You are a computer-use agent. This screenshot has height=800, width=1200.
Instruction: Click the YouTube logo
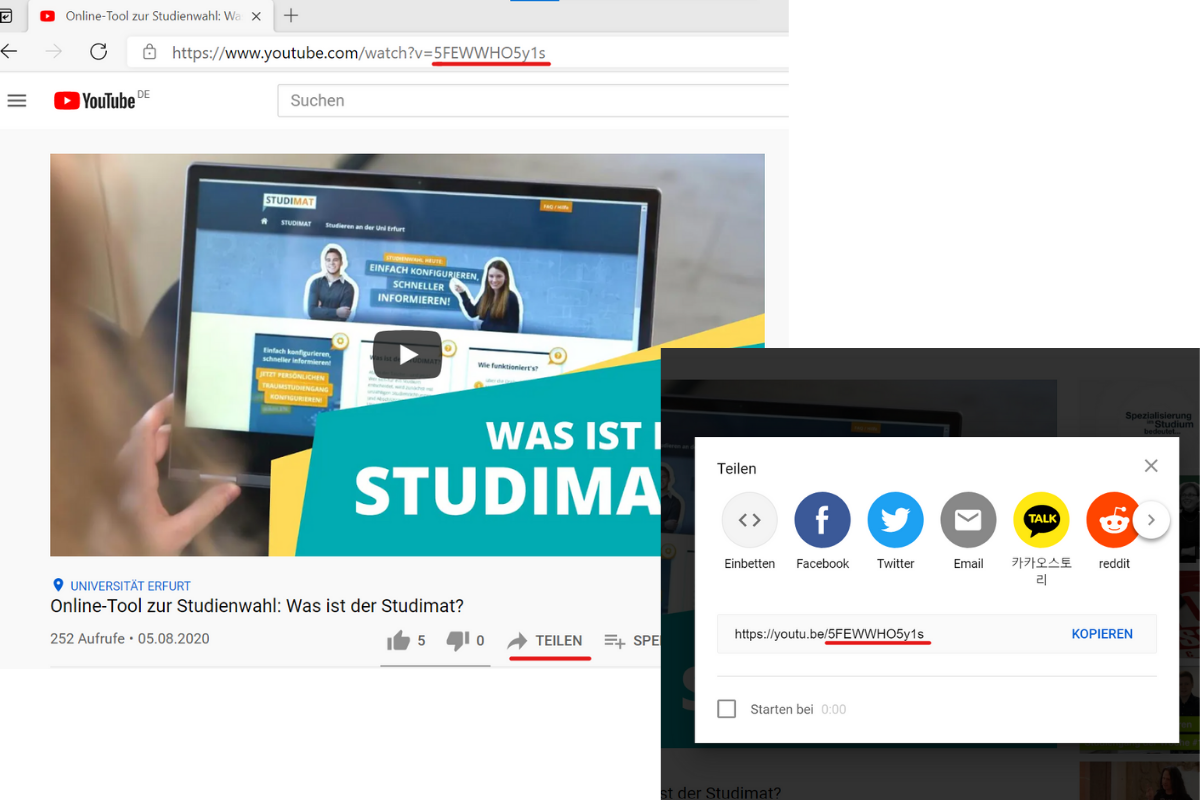tap(96, 101)
